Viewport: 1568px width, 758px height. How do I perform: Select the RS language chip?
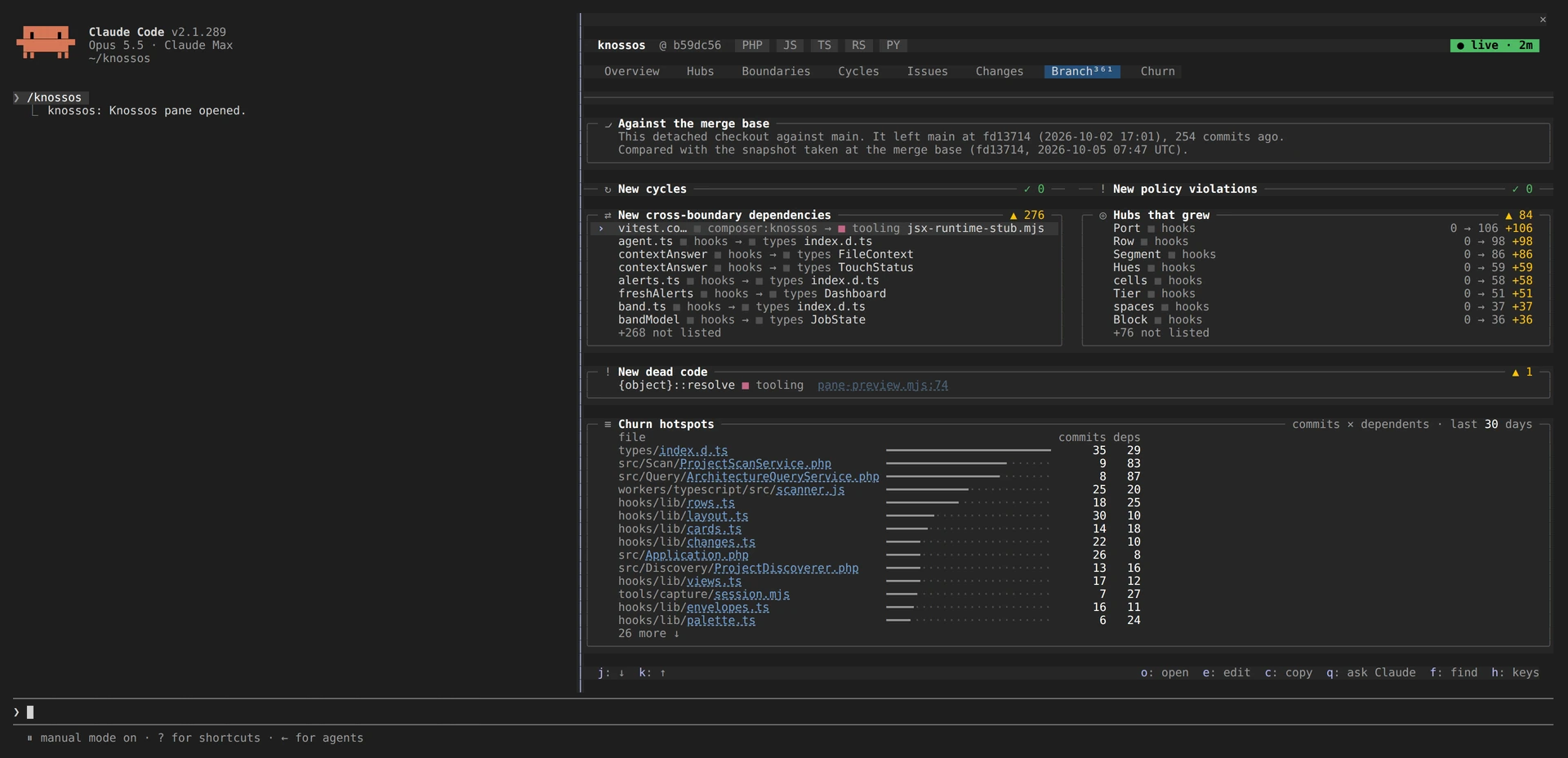(x=858, y=46)
